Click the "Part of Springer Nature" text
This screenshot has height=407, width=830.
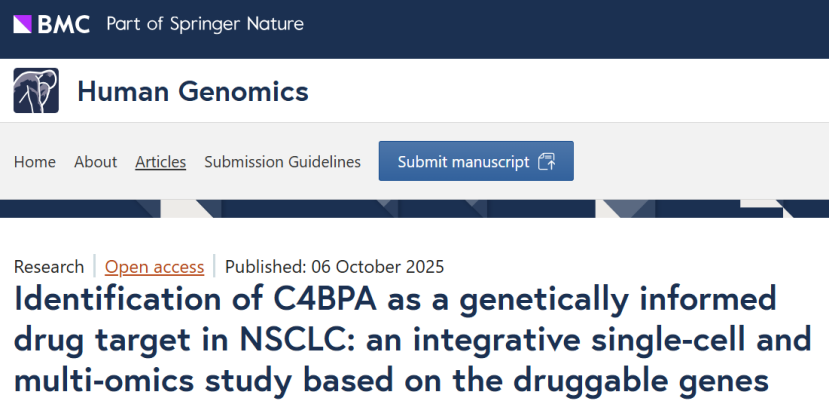tap(205, 24)
